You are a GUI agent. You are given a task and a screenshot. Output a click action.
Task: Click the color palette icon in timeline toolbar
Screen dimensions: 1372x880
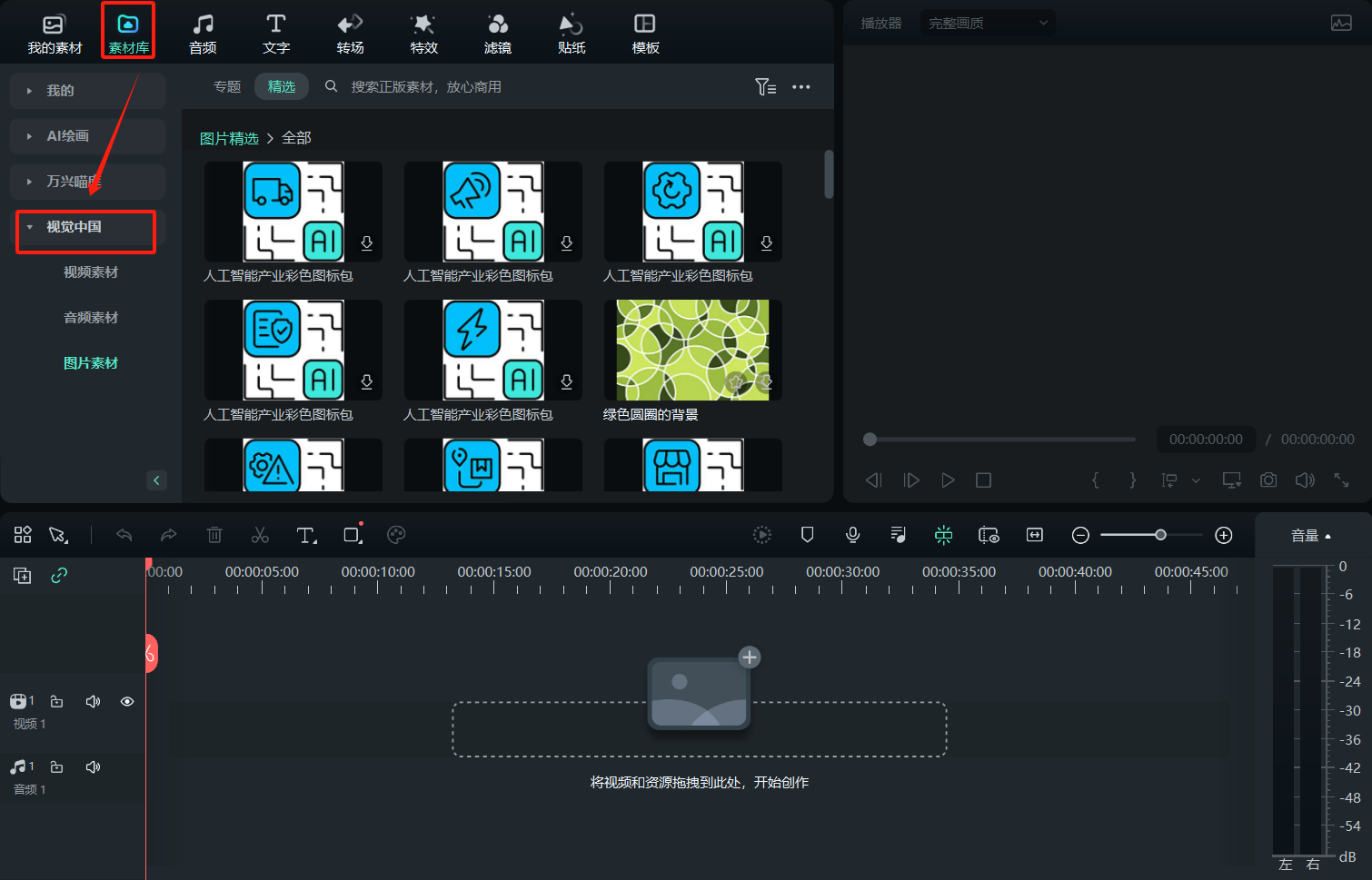coord(396,535)
